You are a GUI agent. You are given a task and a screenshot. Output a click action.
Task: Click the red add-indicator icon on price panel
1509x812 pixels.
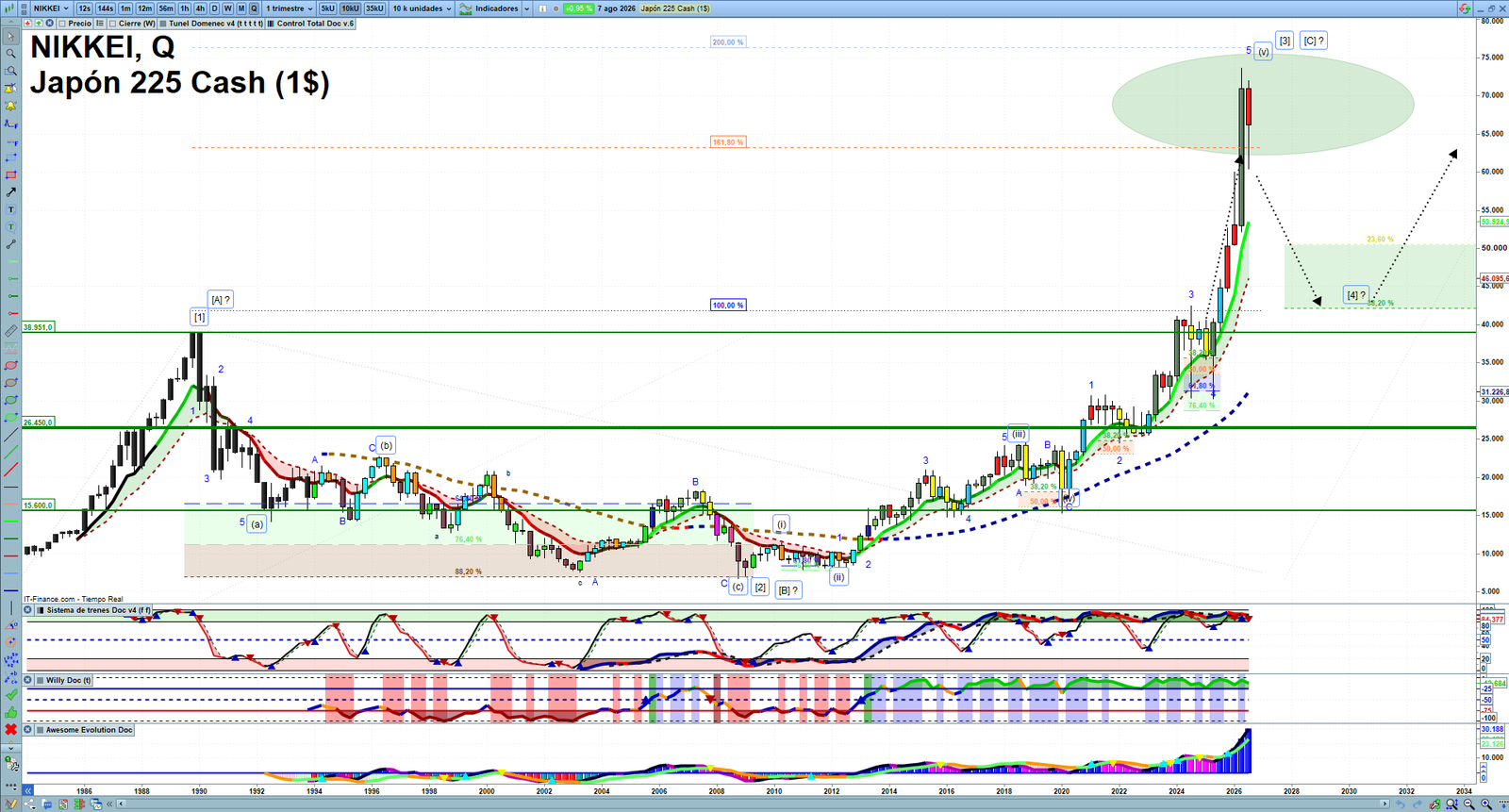[x=28, y=24]
